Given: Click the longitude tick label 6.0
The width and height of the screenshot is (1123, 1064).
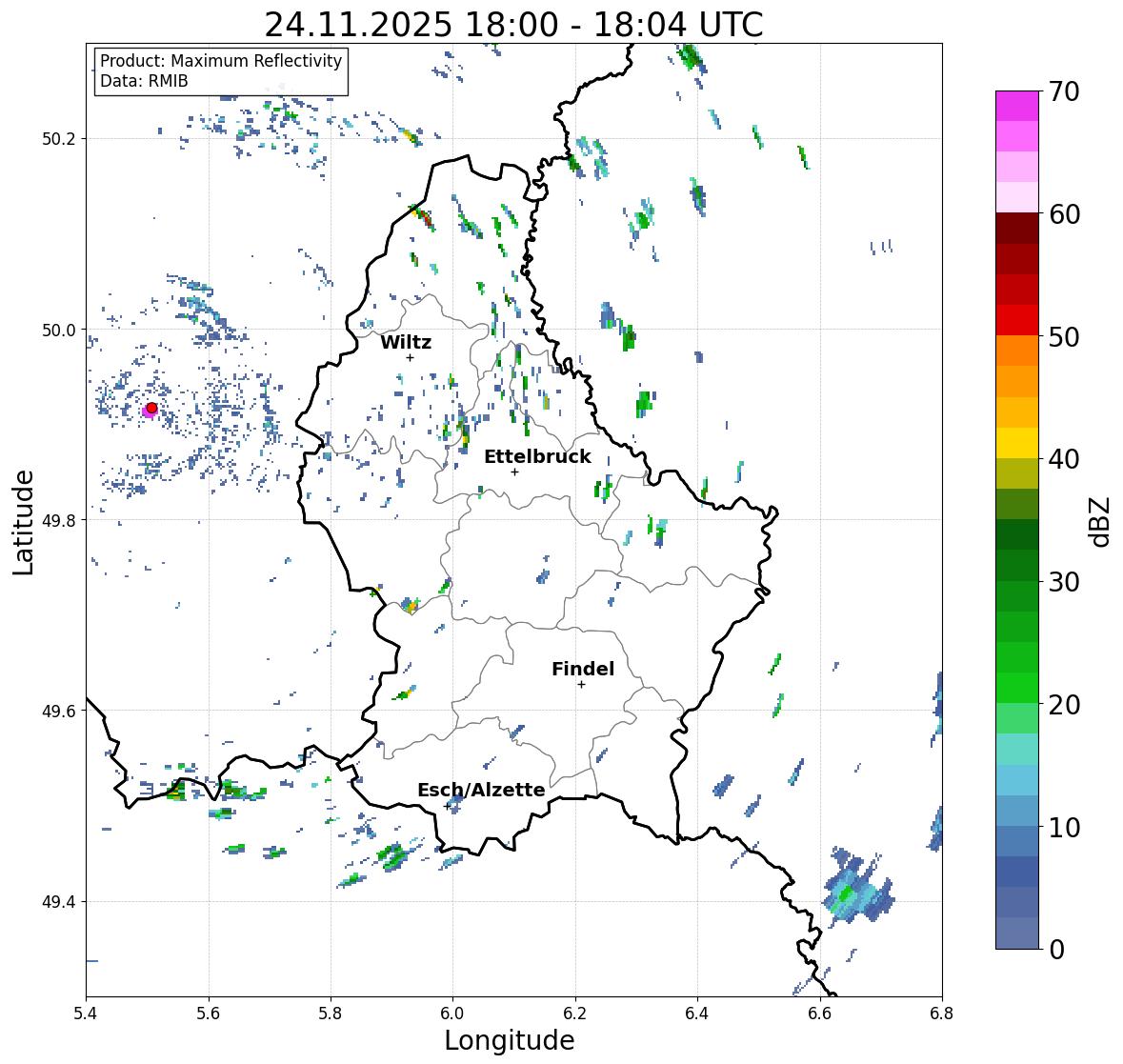Looking at the screenshot, I should (x=452, y=1013).
